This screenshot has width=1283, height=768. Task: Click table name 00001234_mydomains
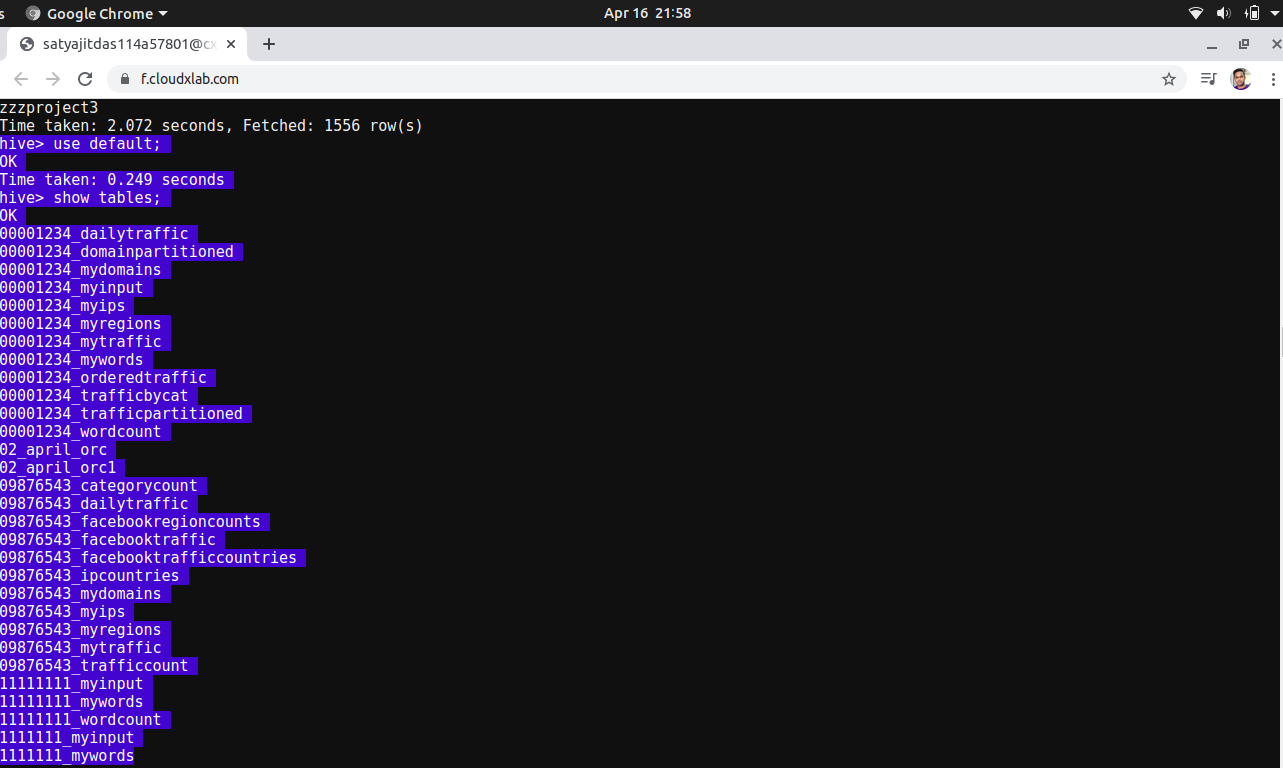(81, 270)
